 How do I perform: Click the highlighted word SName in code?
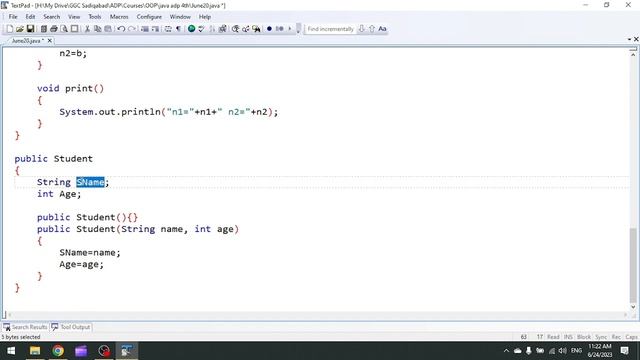point(91,182)
